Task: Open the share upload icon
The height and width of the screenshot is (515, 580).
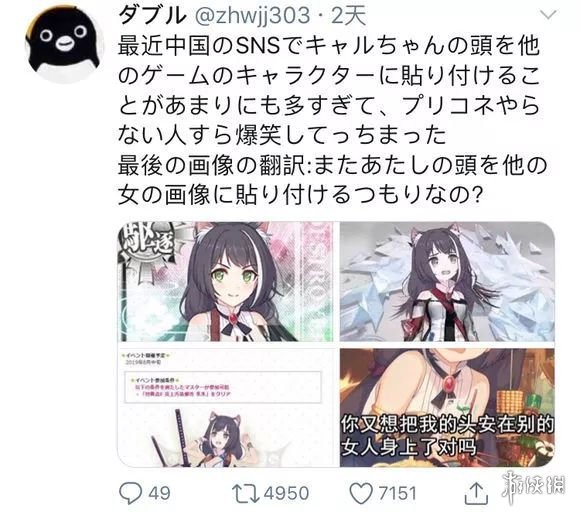Action: pos(476,493)
